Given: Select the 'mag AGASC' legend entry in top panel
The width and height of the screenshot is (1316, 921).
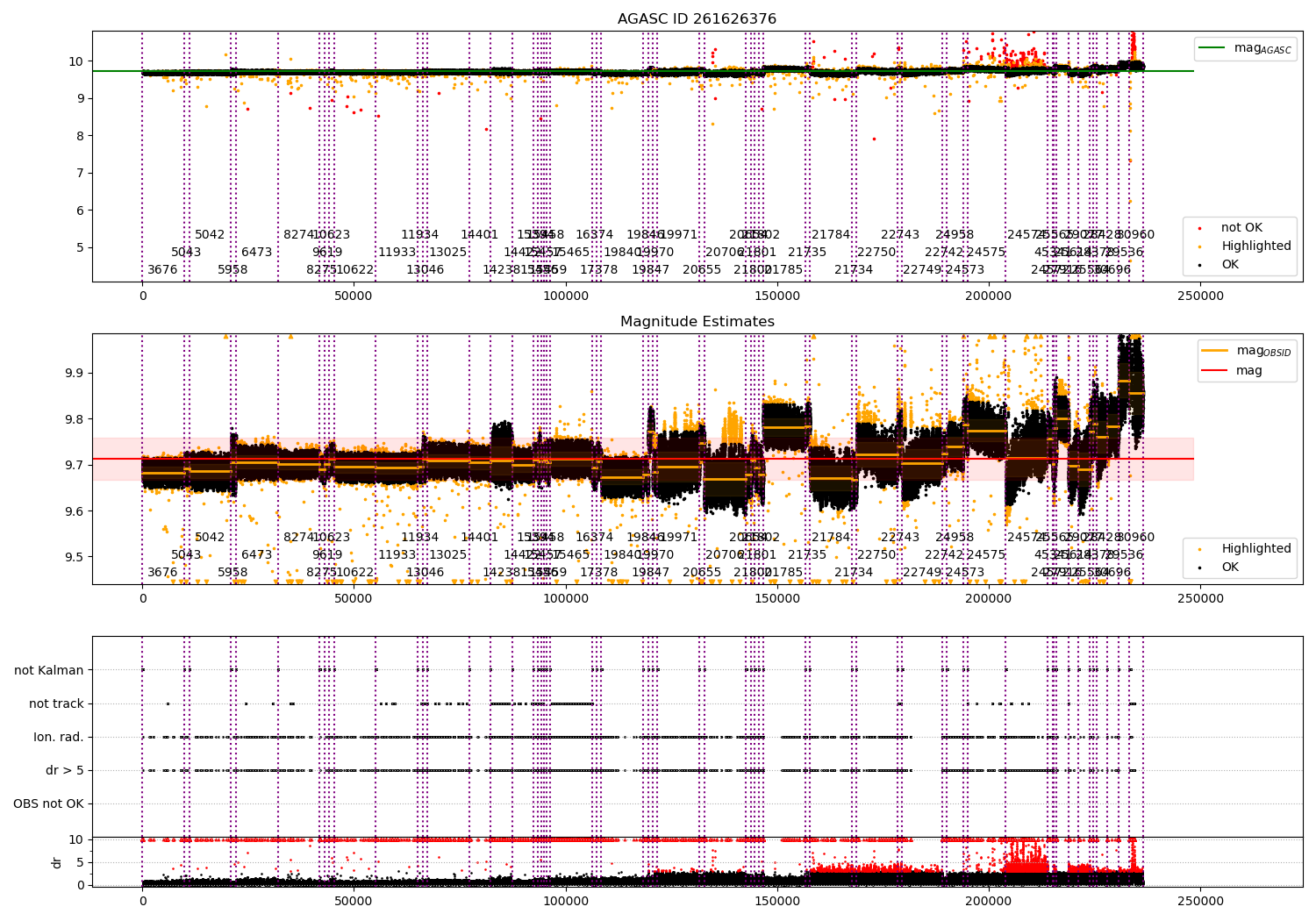Looking at the screenshot, I should 1246,48.
